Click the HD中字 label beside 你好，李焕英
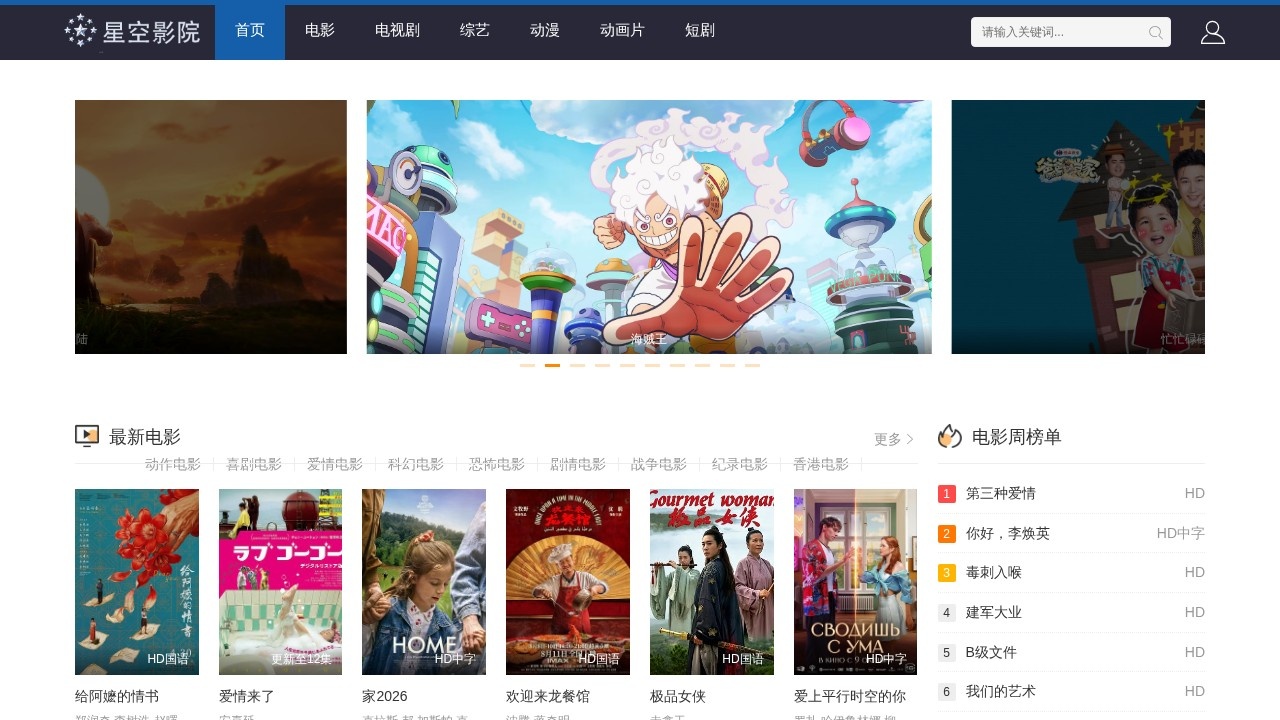This screenshot has height=720, width=1280. 1181,533
